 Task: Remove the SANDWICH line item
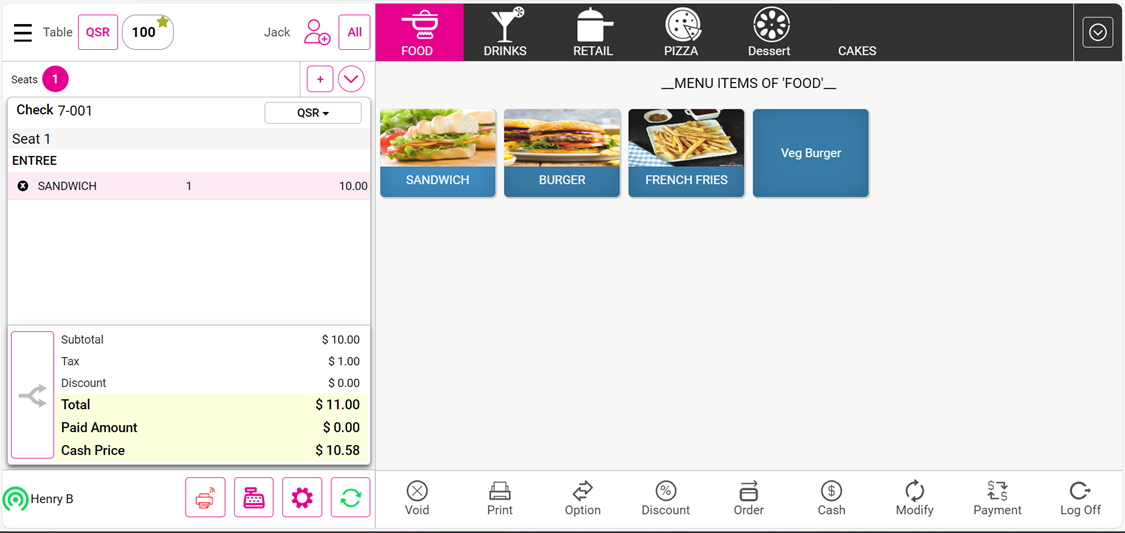point(23,187)
